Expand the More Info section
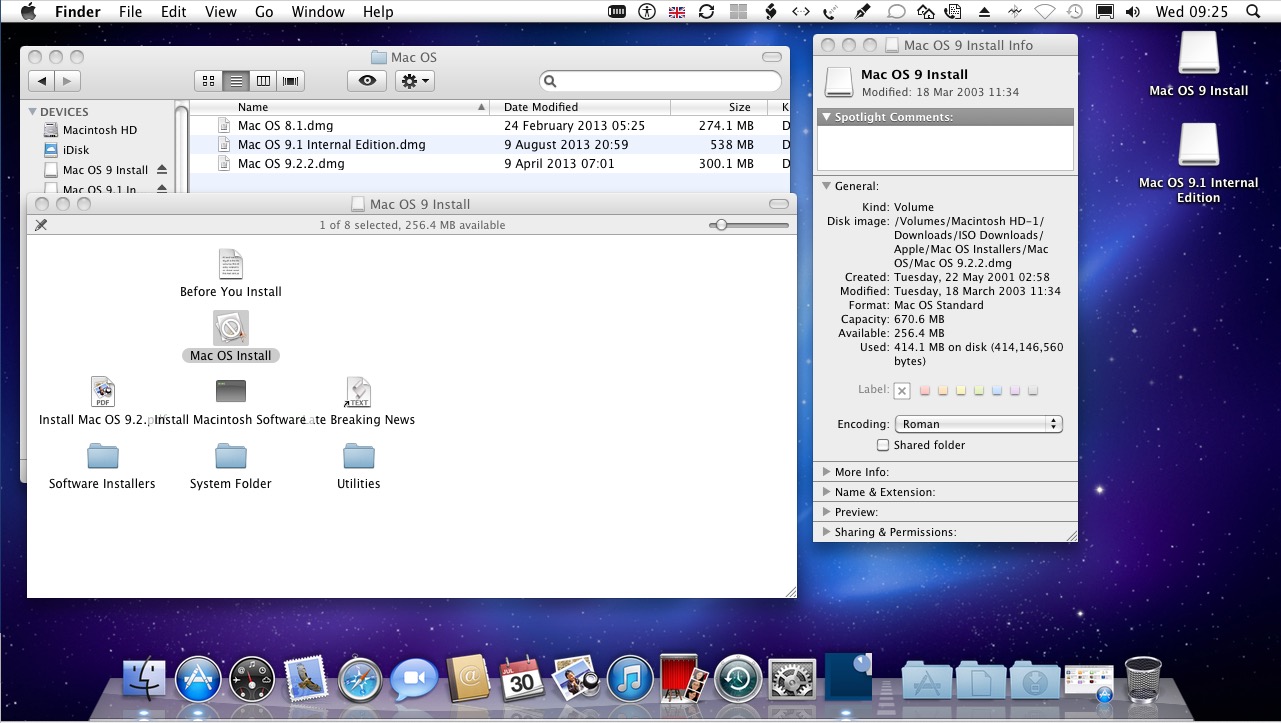The image size is (1281, 723). pos(826,472)
